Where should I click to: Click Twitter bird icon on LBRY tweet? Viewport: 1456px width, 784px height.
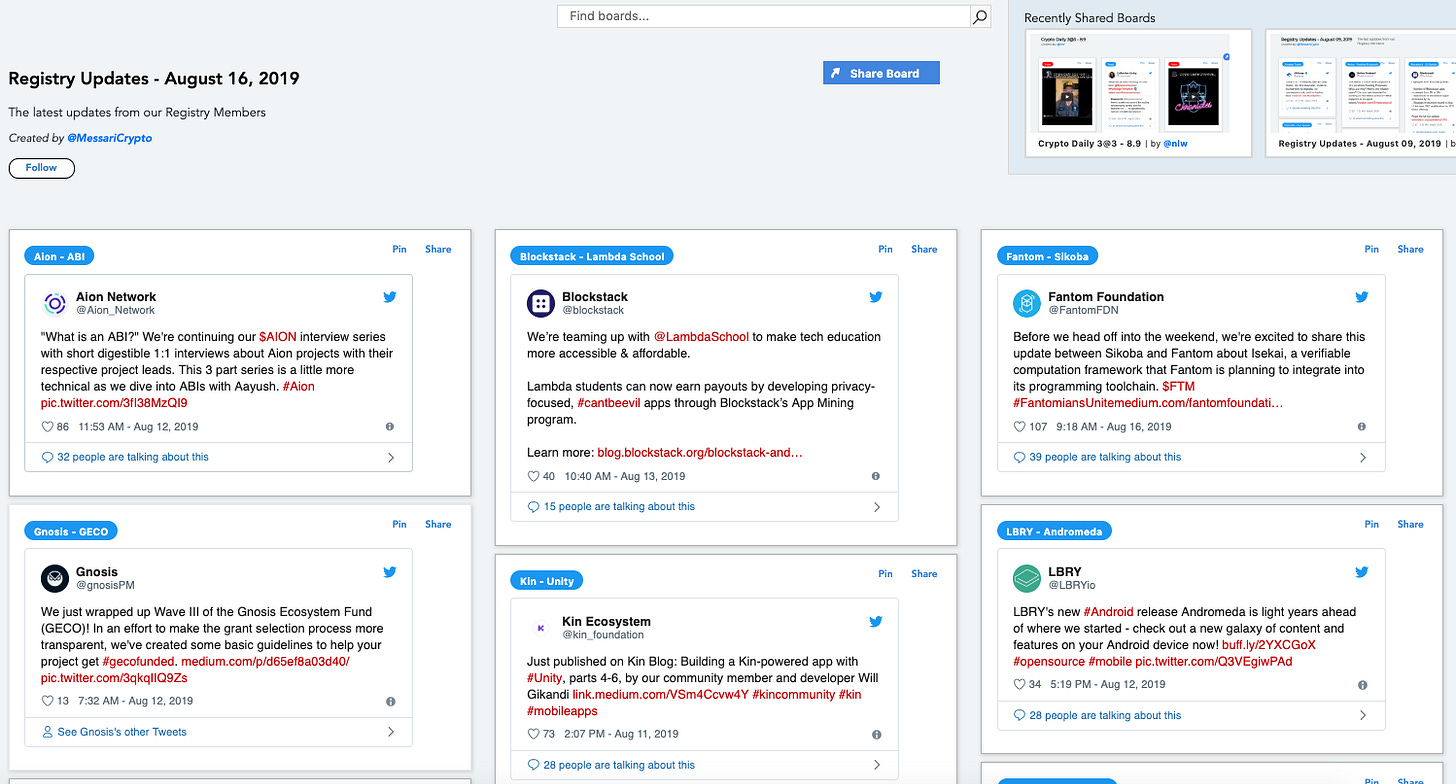tap(1362, 572)
